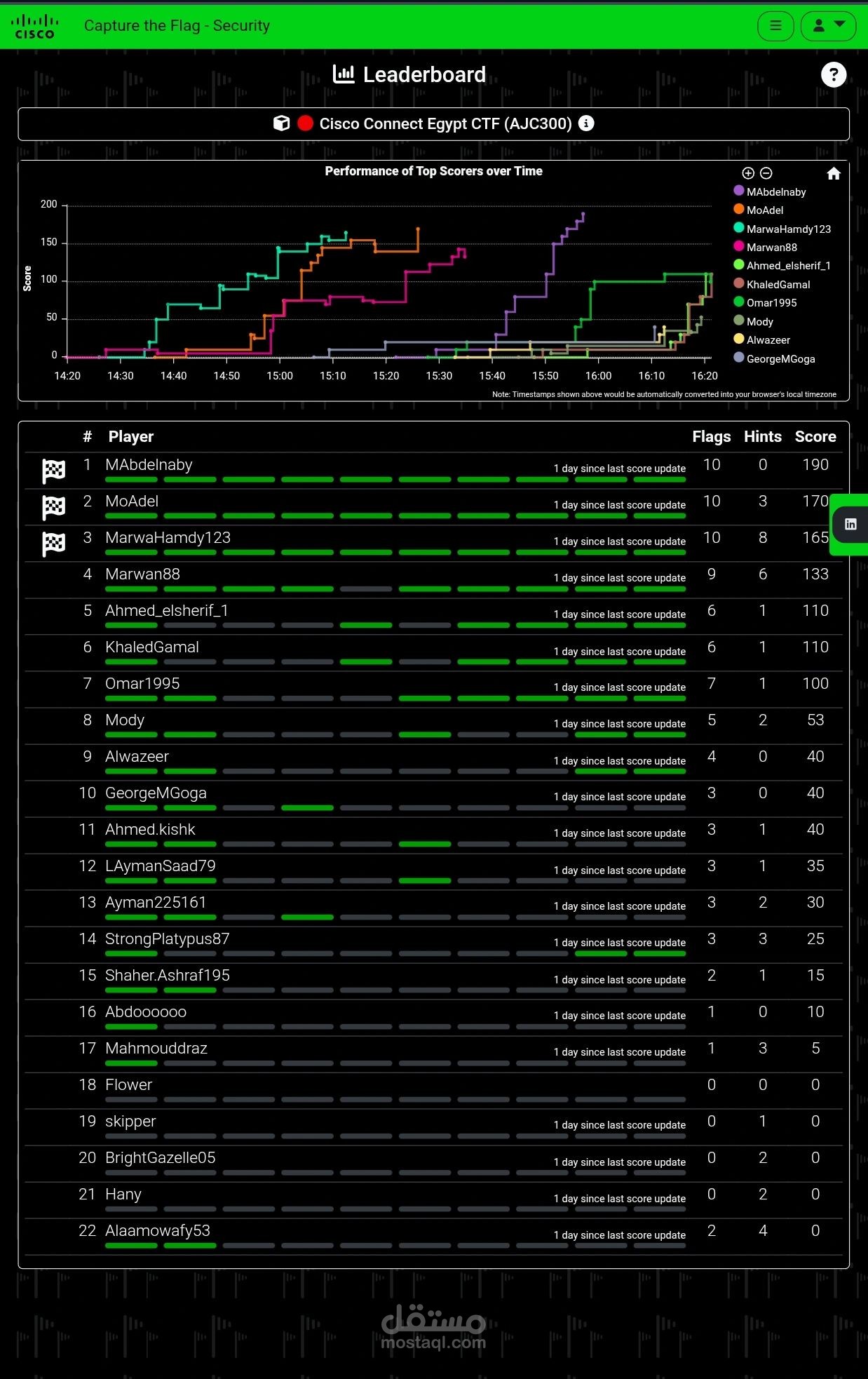Click Marwan88's score of 133
The width and height of the screenshot is (868, 1379).
[815, 574]
